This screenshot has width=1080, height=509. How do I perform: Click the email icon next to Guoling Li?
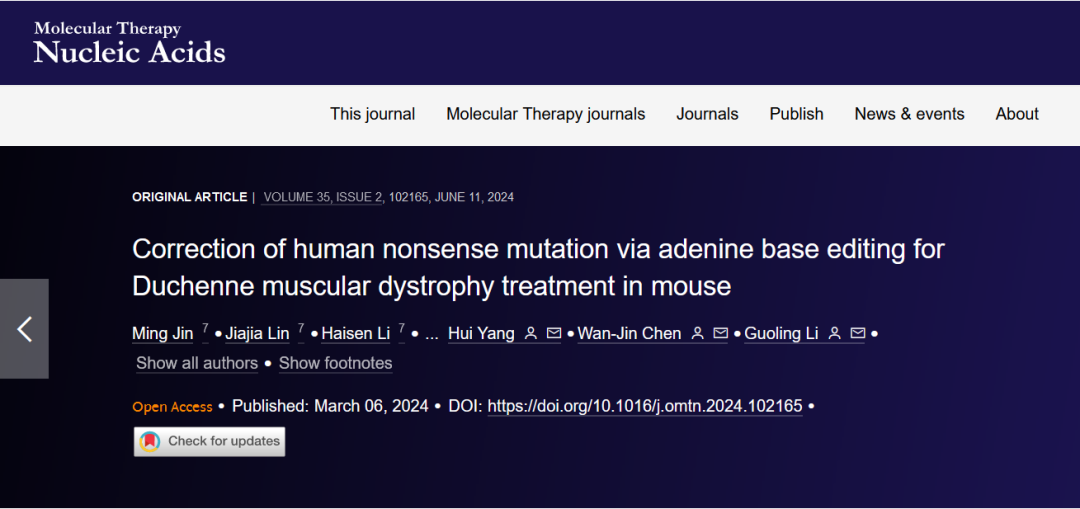pyautogui.click(x=858, y=334)
